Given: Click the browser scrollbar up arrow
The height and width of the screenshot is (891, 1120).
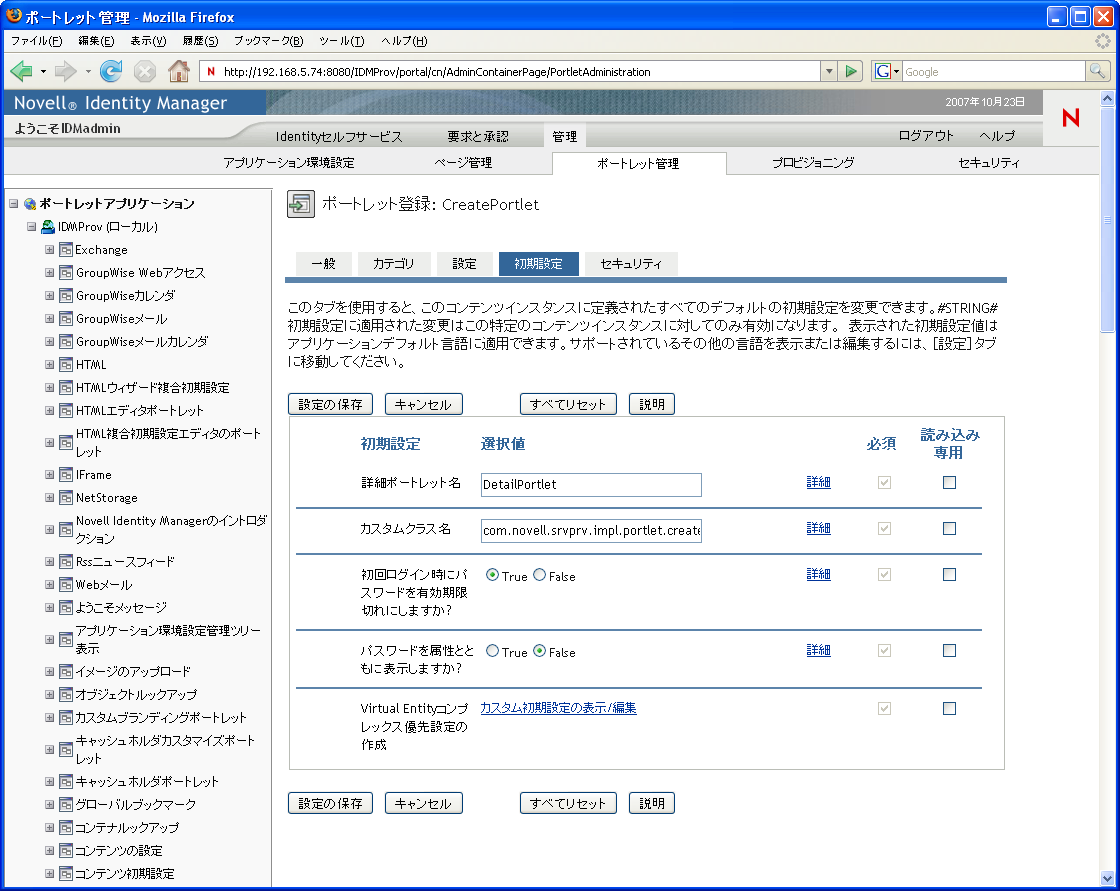Looking at the screenshot, I should click(x=1107, y=99).
